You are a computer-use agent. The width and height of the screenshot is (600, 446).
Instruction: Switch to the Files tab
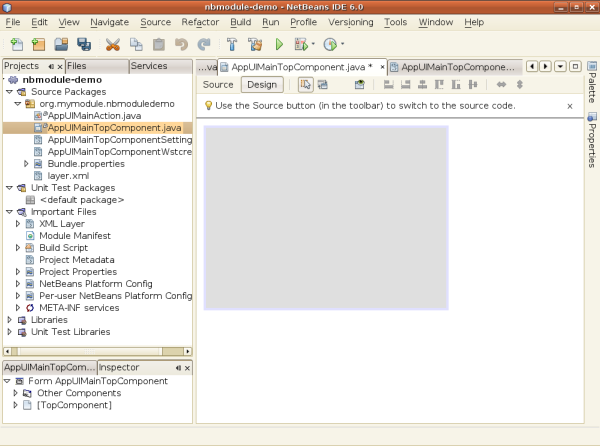coord(97,66)
